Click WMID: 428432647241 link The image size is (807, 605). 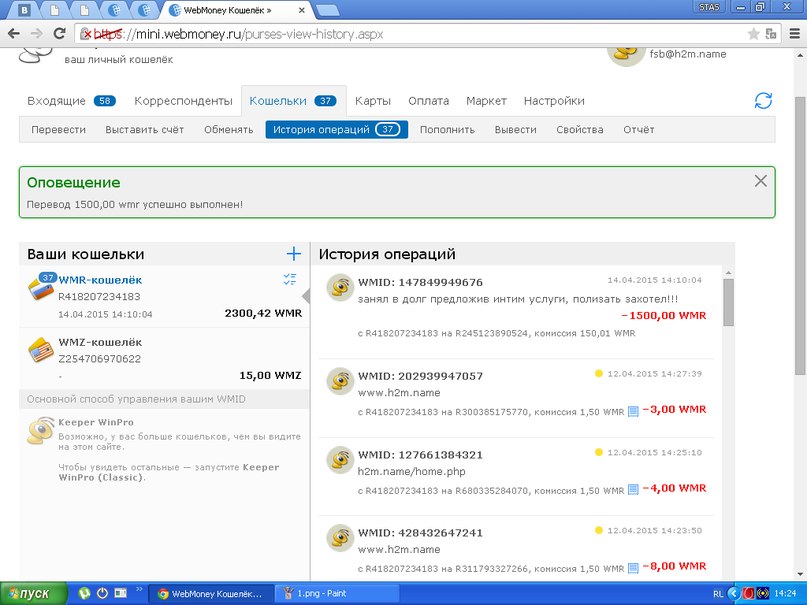pyautogui.click(x=420, y=533)
